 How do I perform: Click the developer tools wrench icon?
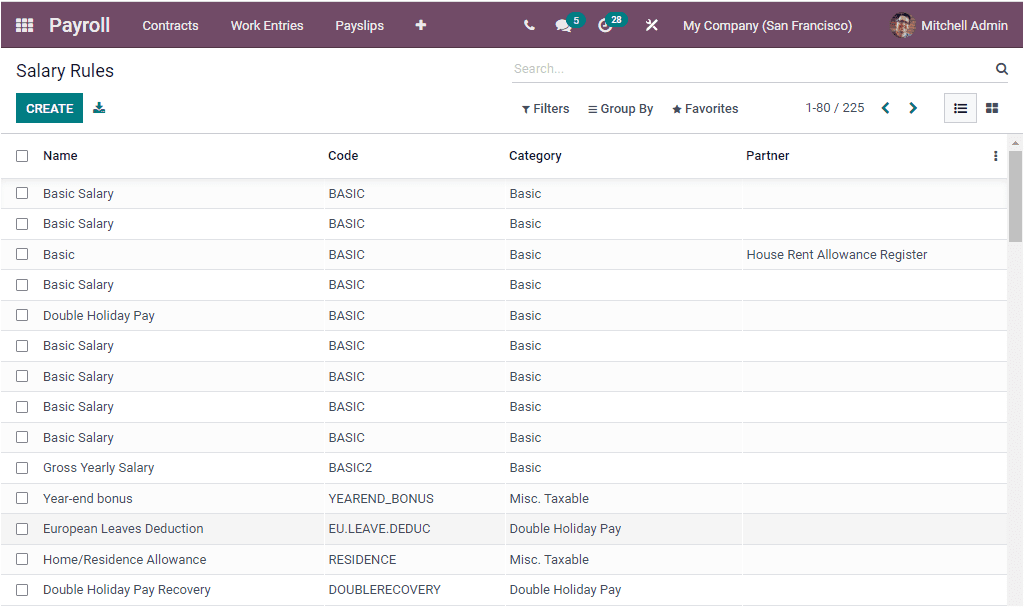(x=651, y=25)
